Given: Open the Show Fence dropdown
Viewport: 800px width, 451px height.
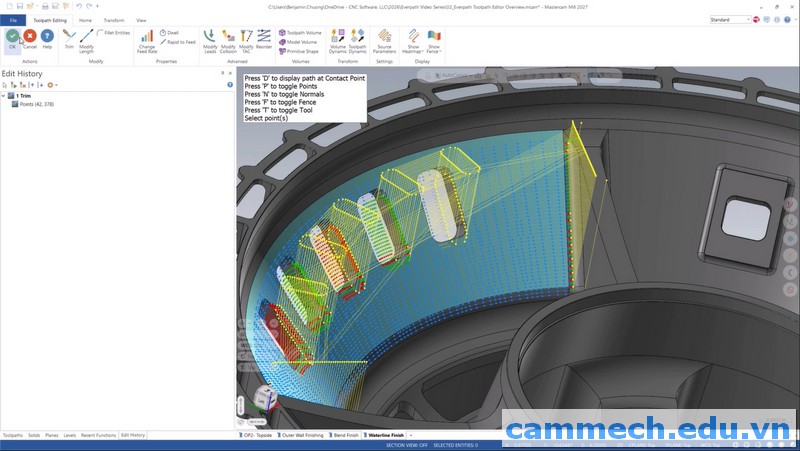Looking at the screenshot, I should 434,41.
